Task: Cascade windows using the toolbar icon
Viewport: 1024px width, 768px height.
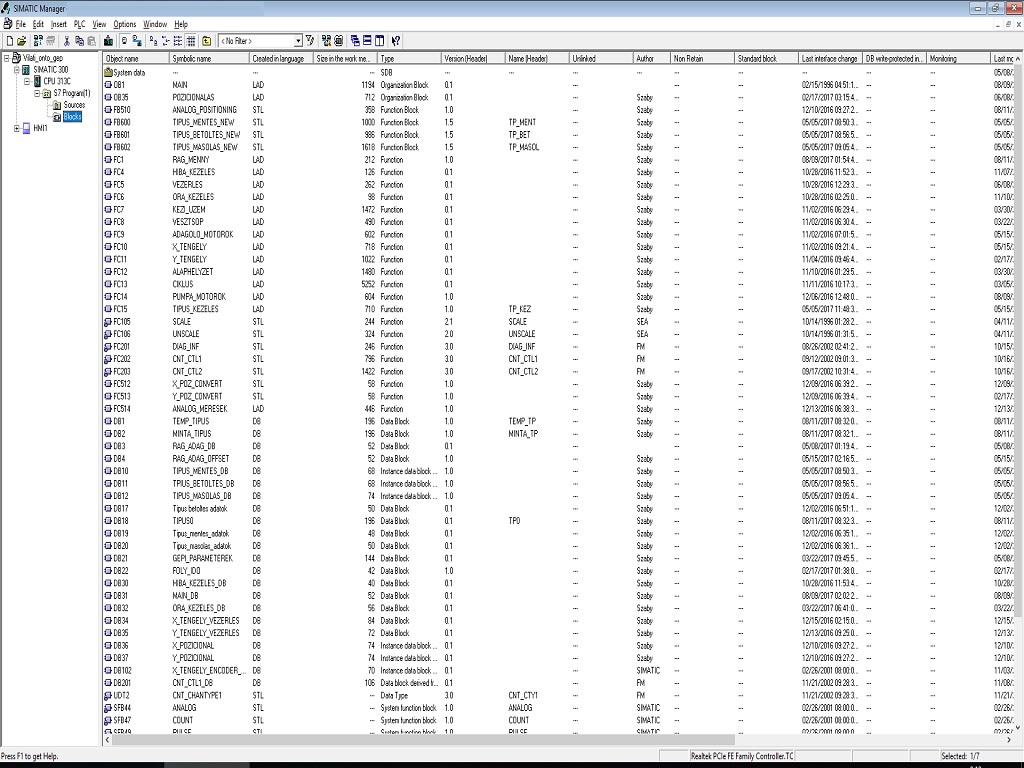Action: 355,40
